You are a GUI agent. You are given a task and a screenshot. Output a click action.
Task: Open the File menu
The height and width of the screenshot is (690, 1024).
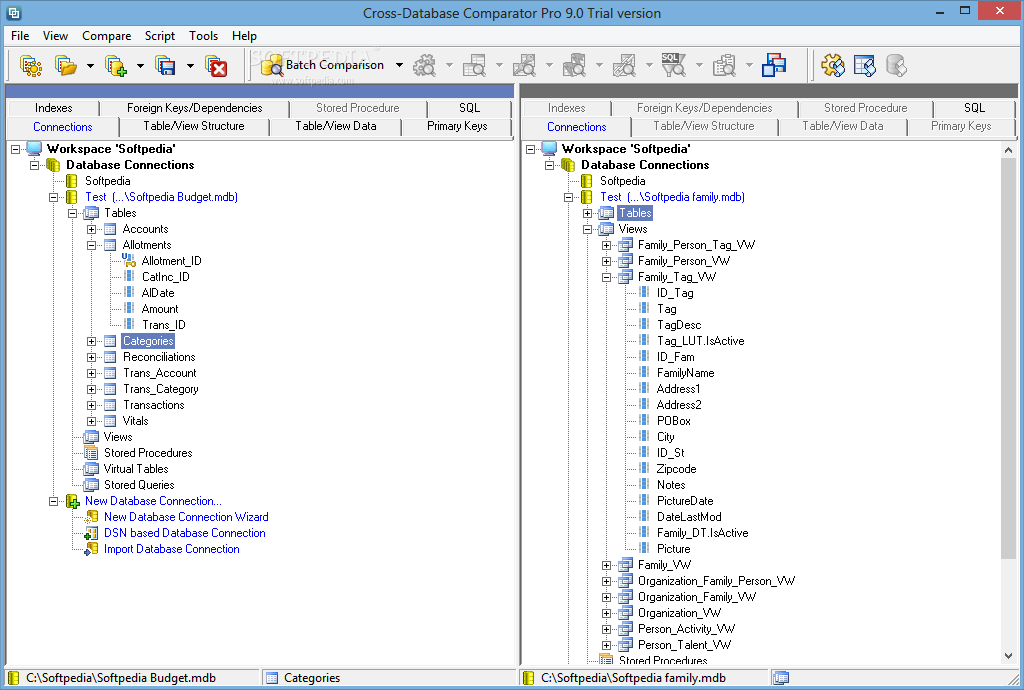[x=20, y=36]
